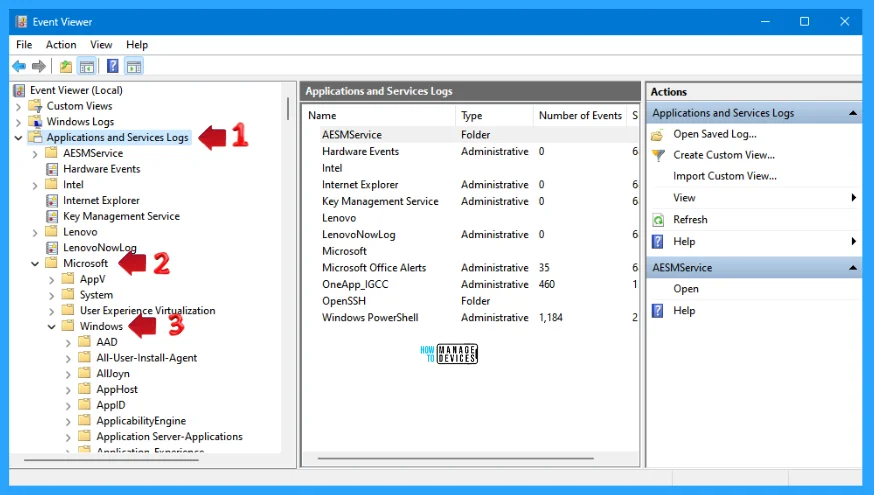Image resolution: width=874 pixels, height=495 pixels.
Task: Click the Up one level toolbar icon
Action: [x=66, y=66]
